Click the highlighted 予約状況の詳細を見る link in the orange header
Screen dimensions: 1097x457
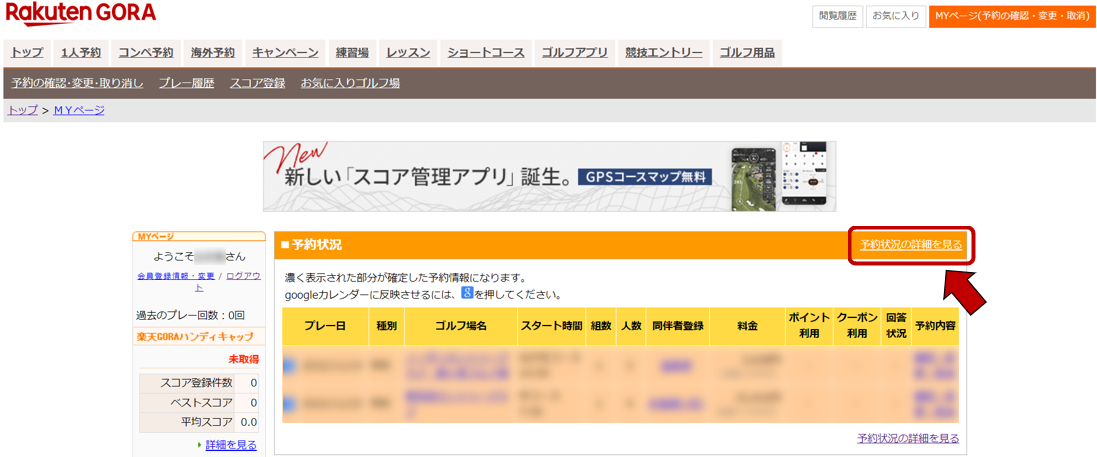pos(911,245)
